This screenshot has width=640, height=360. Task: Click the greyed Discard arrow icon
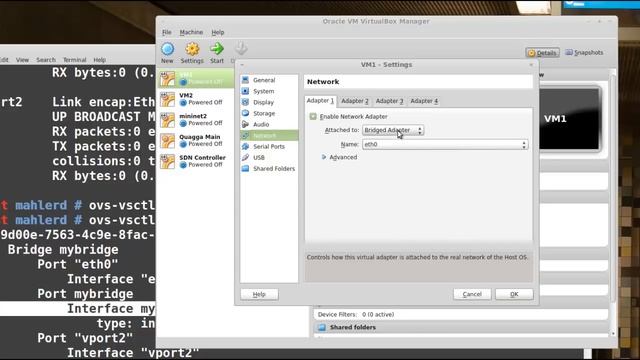click(241, 49)
